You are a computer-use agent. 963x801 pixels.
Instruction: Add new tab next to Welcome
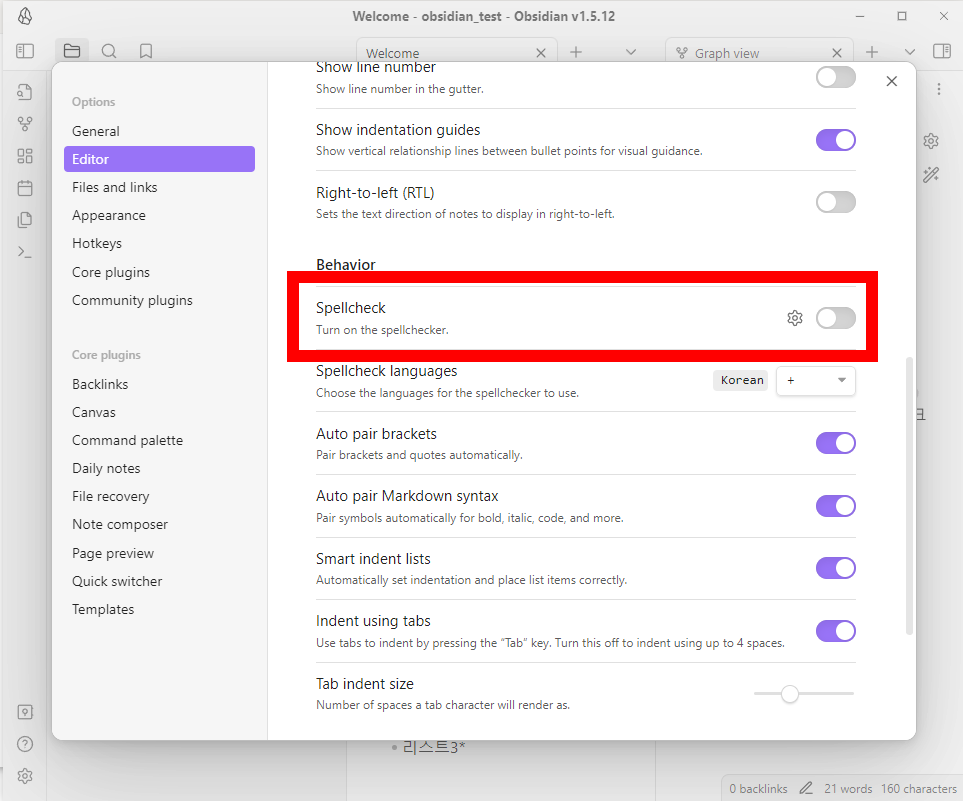[575, 52]
